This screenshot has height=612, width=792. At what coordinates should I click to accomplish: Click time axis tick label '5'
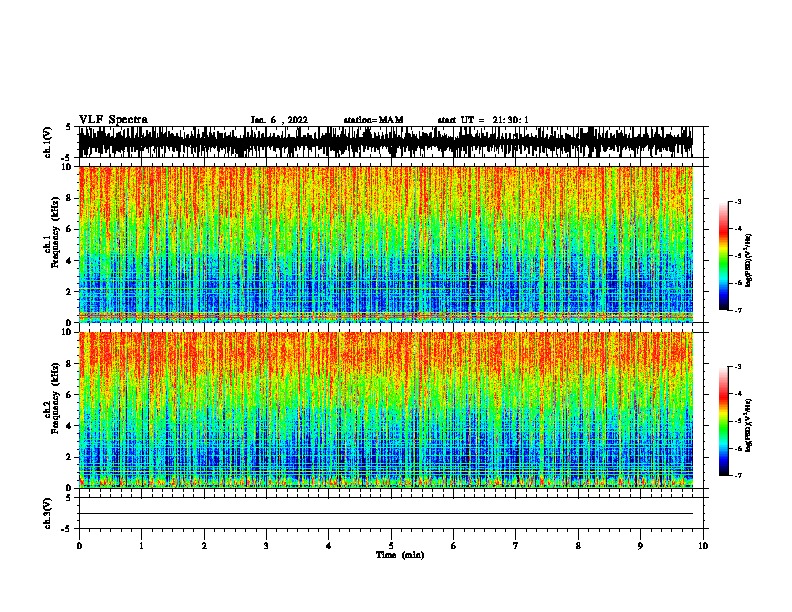click(391, 546)
